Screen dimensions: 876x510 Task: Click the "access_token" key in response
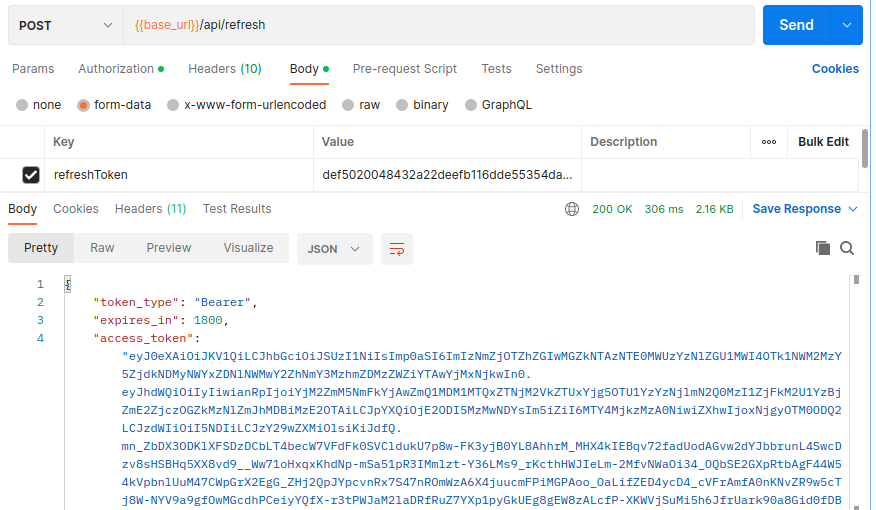point(144,339)
